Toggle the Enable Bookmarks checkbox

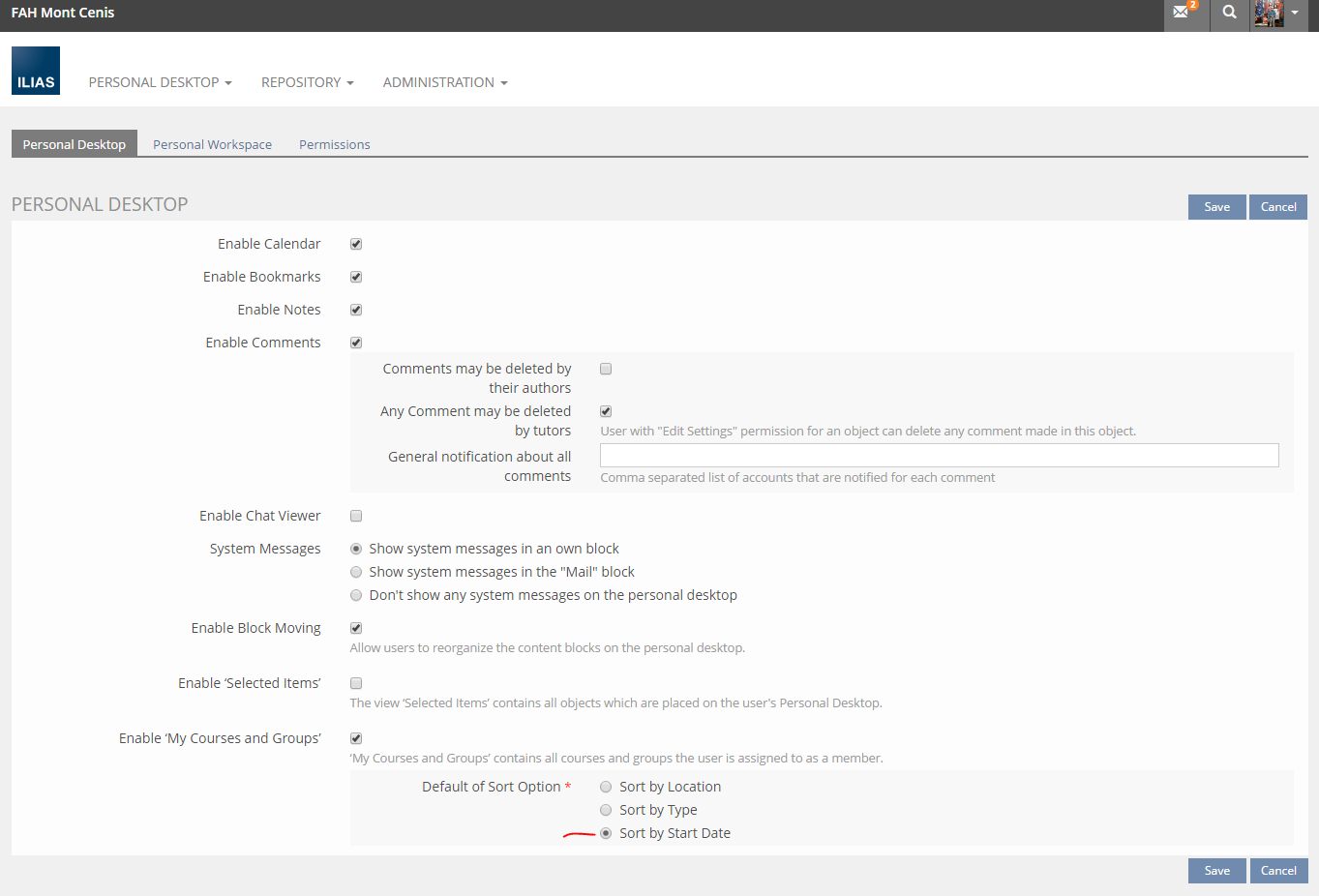coord(356,277)
